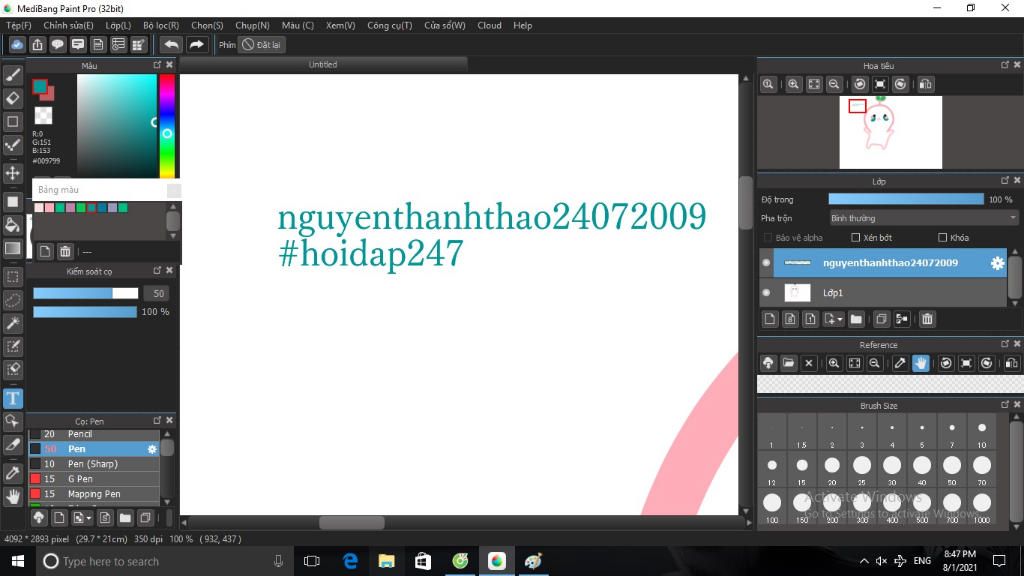1024x576 pixels.
Task: Click the rainbow hue strip
Action: [x=167, y=125]
